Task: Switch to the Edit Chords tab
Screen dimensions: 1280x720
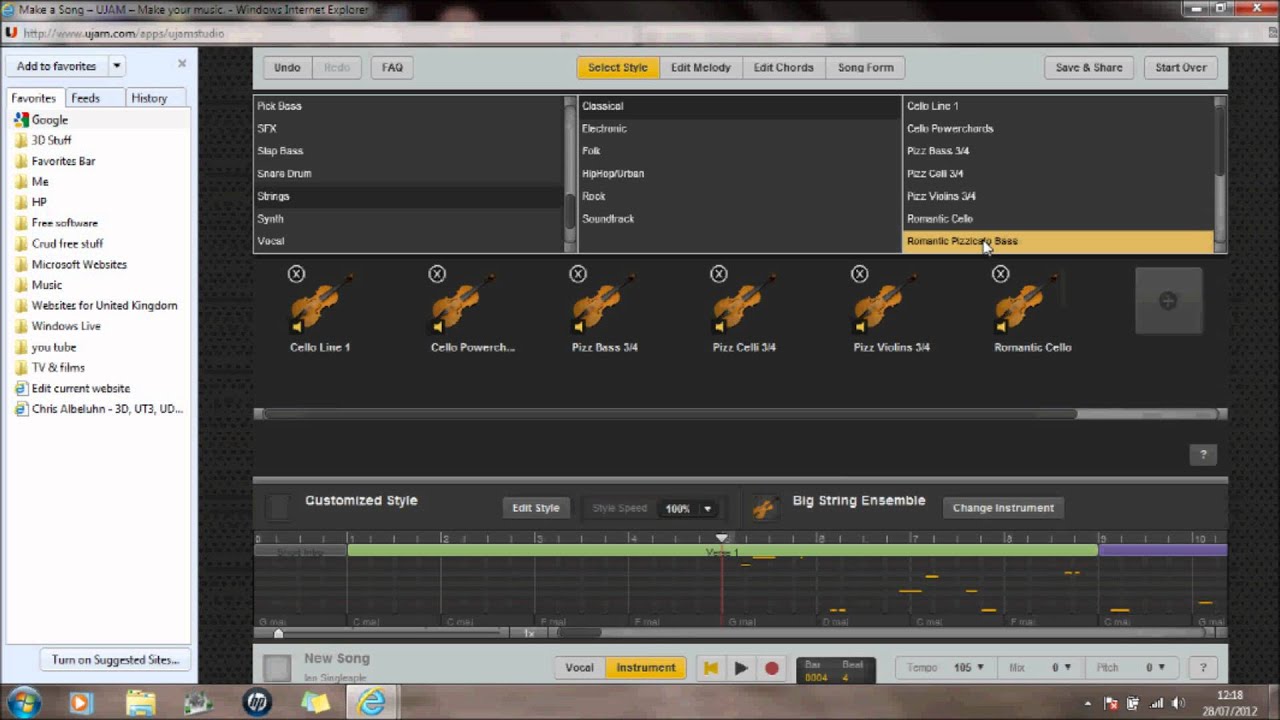Action: point(783,67)
